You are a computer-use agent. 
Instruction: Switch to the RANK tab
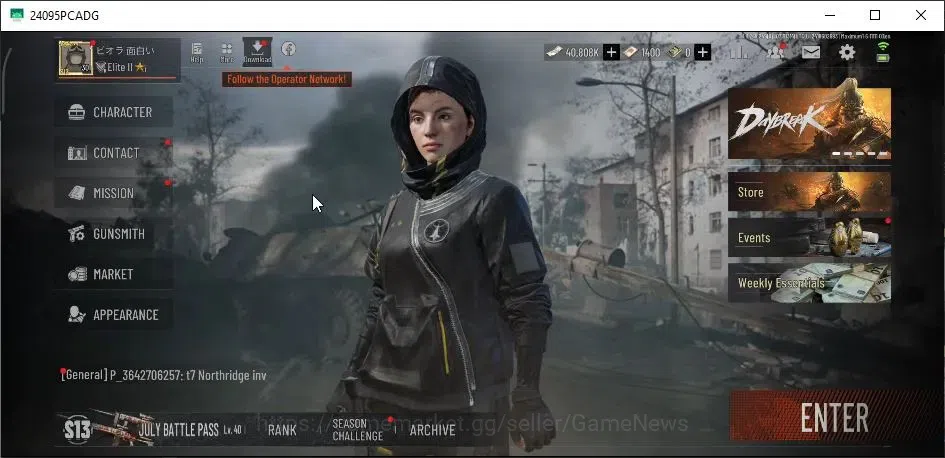(x=282, y=430)
